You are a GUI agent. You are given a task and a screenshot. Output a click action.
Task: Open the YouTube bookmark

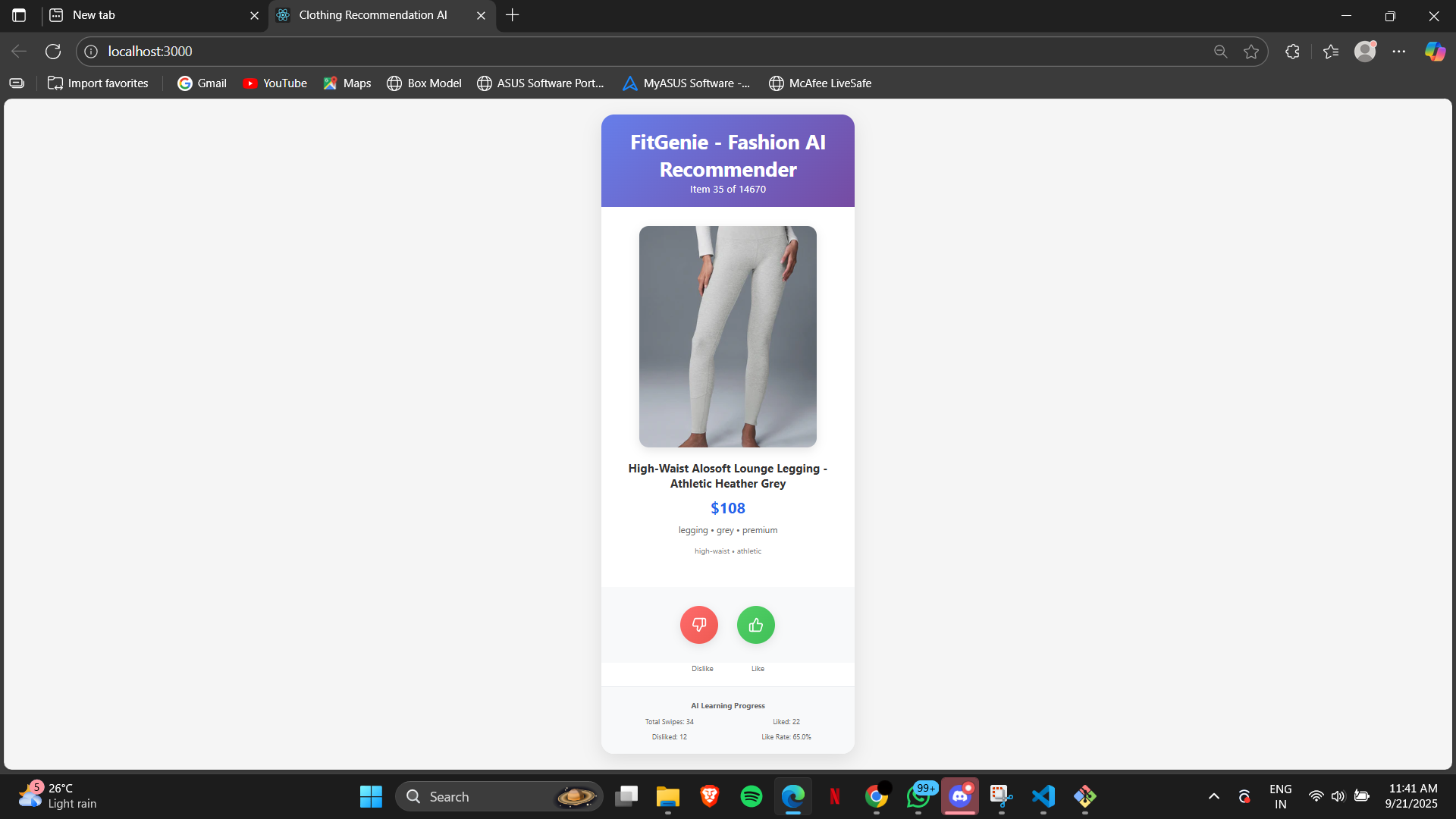click(x=275, y=83)
